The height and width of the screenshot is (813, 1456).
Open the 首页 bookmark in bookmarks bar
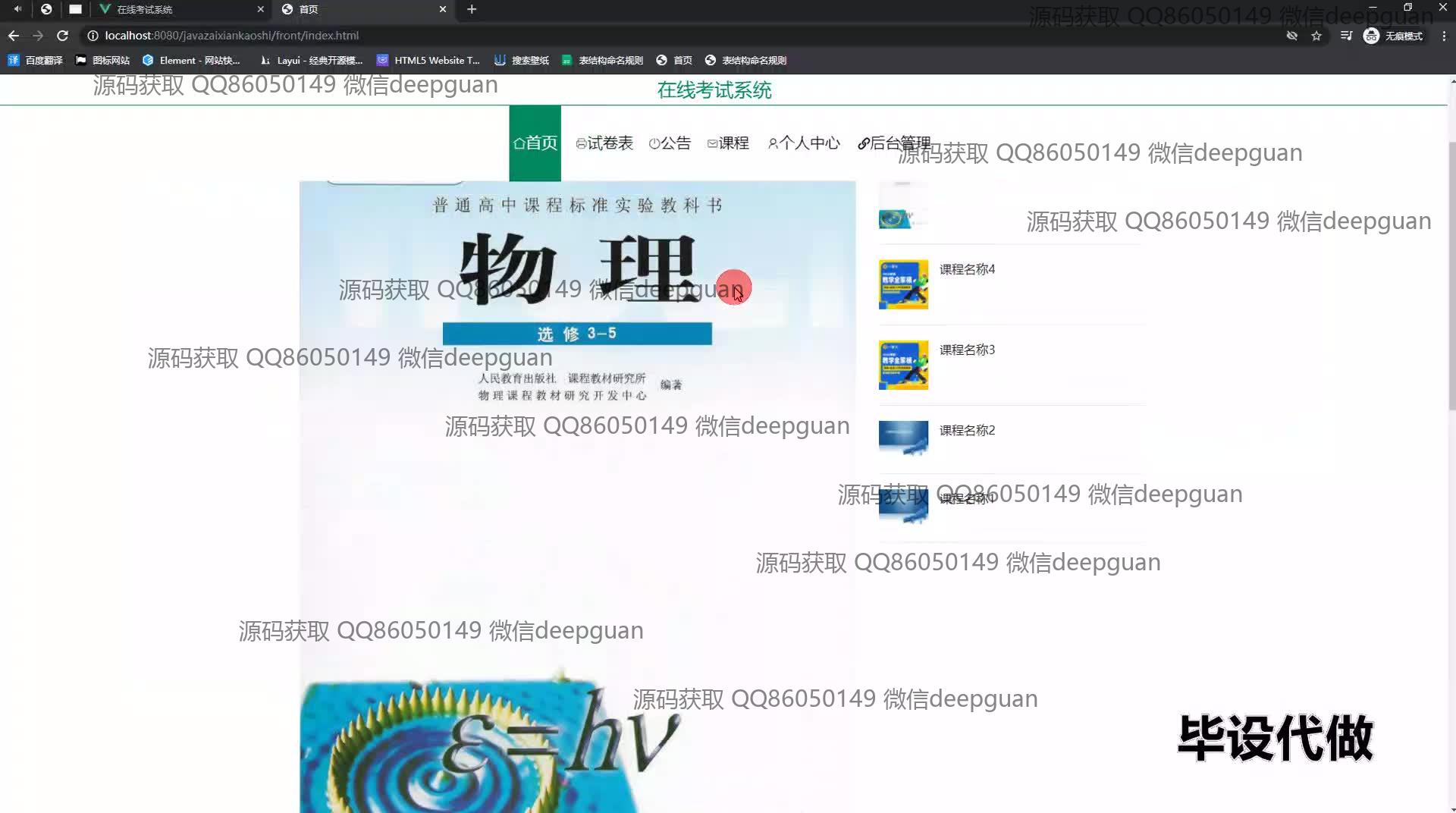click(x=674, y=60)
